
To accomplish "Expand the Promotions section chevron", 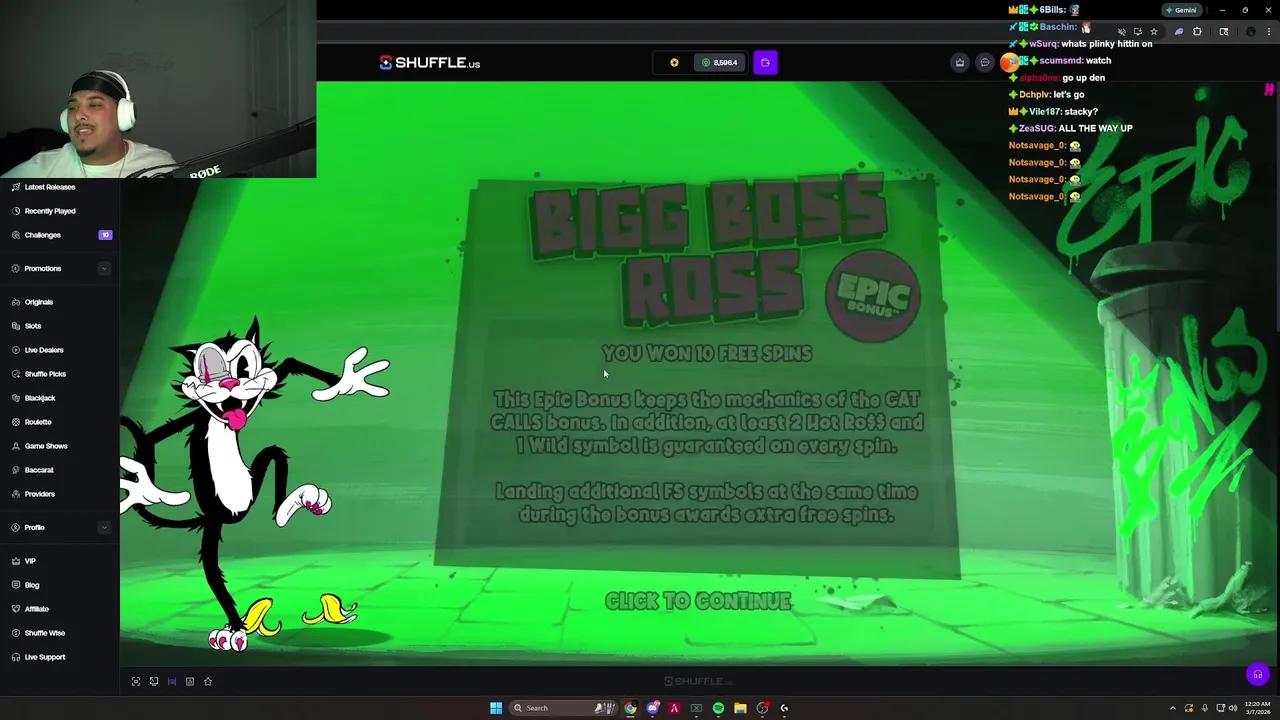I will tap(104, 268).
